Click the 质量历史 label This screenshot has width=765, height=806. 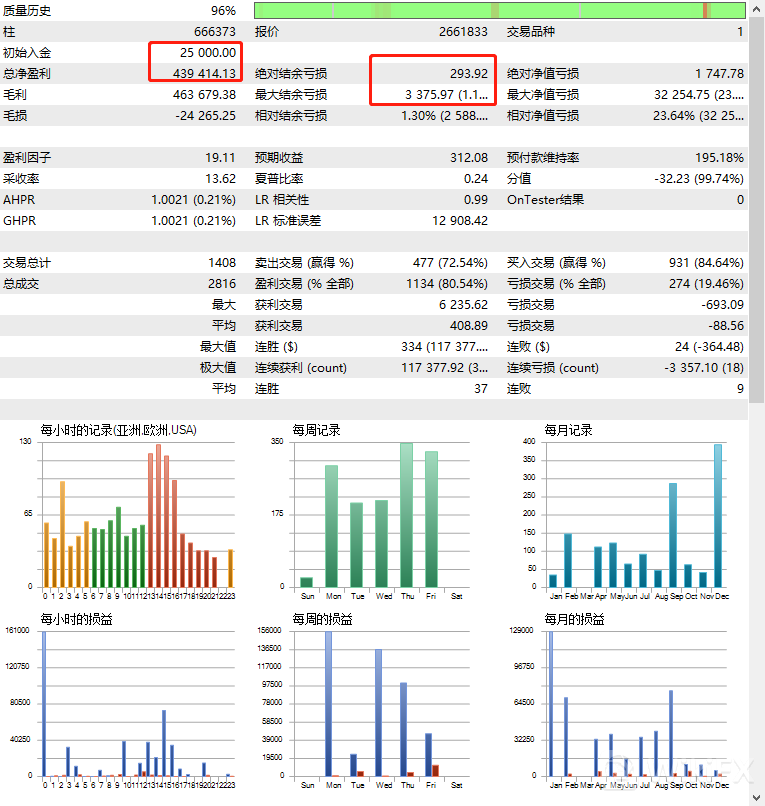(27, 11)
